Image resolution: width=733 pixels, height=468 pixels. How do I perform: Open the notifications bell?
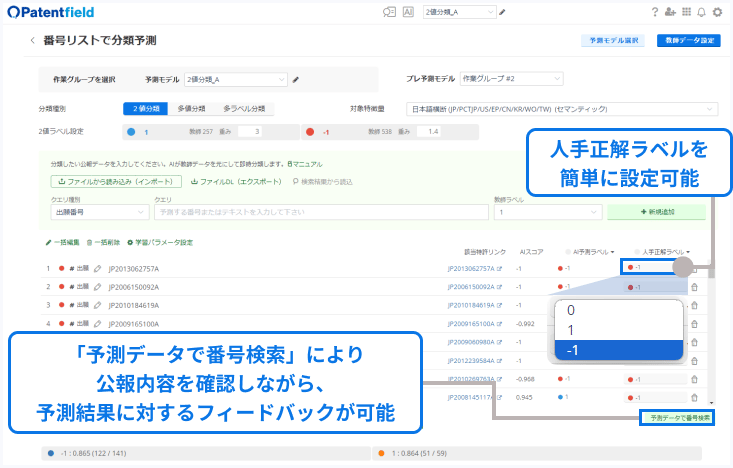coord(701,12)
